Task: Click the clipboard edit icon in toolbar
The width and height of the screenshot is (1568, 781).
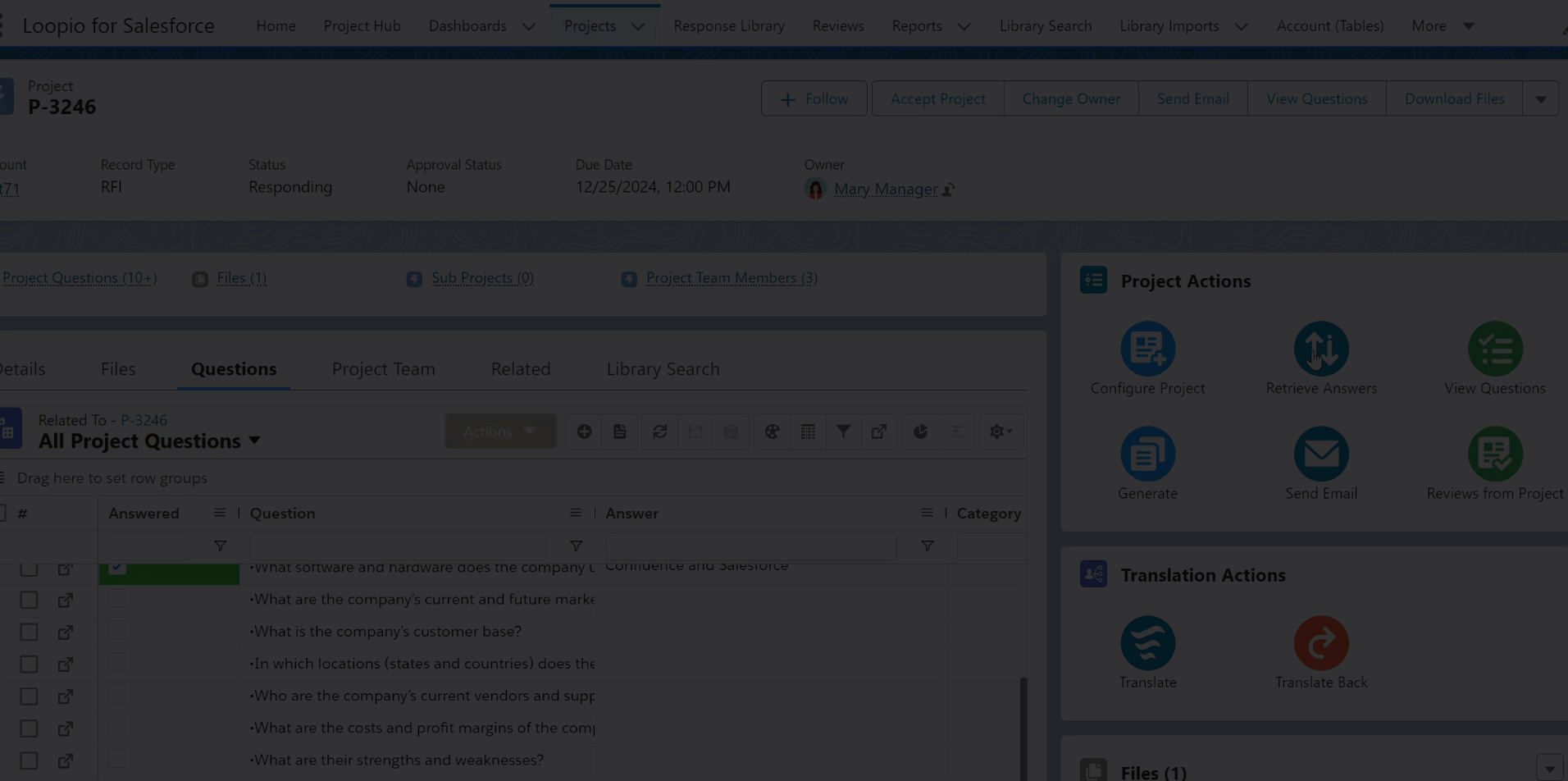Action: point(731,432)
